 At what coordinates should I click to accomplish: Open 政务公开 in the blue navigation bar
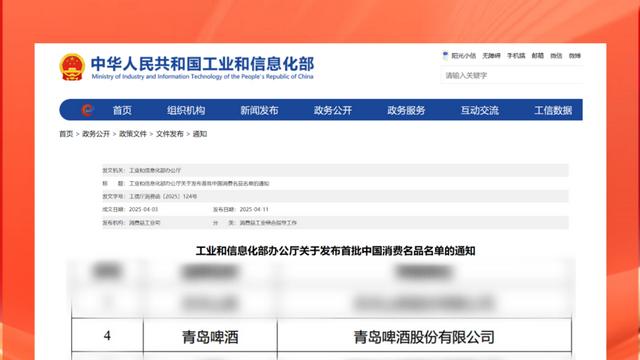(x=333, y=110)
